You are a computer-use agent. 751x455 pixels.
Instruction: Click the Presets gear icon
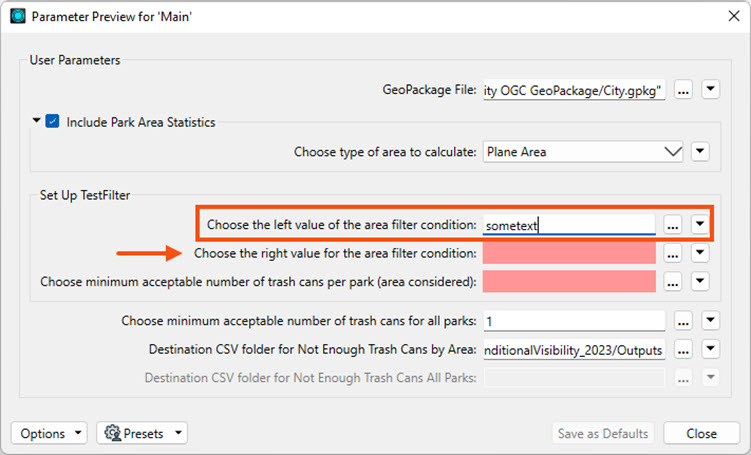pos(113,433)
